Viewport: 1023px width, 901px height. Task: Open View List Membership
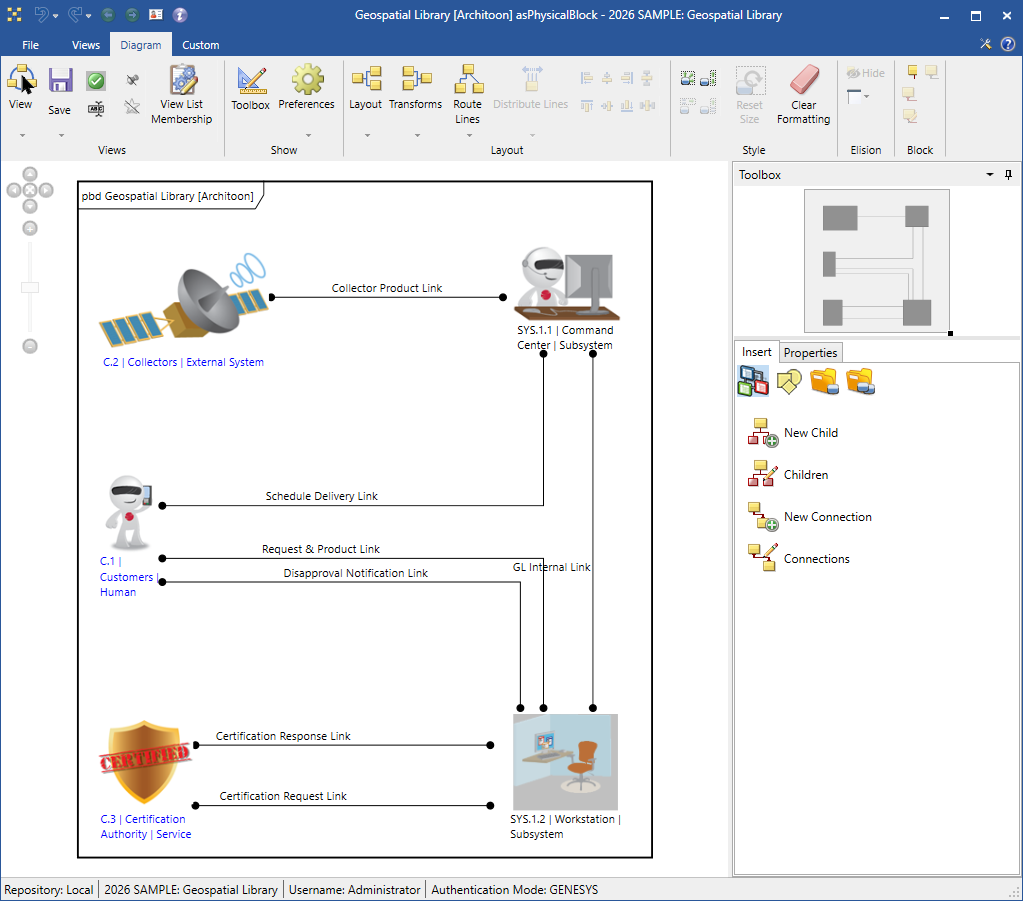(x=182, y=95)
